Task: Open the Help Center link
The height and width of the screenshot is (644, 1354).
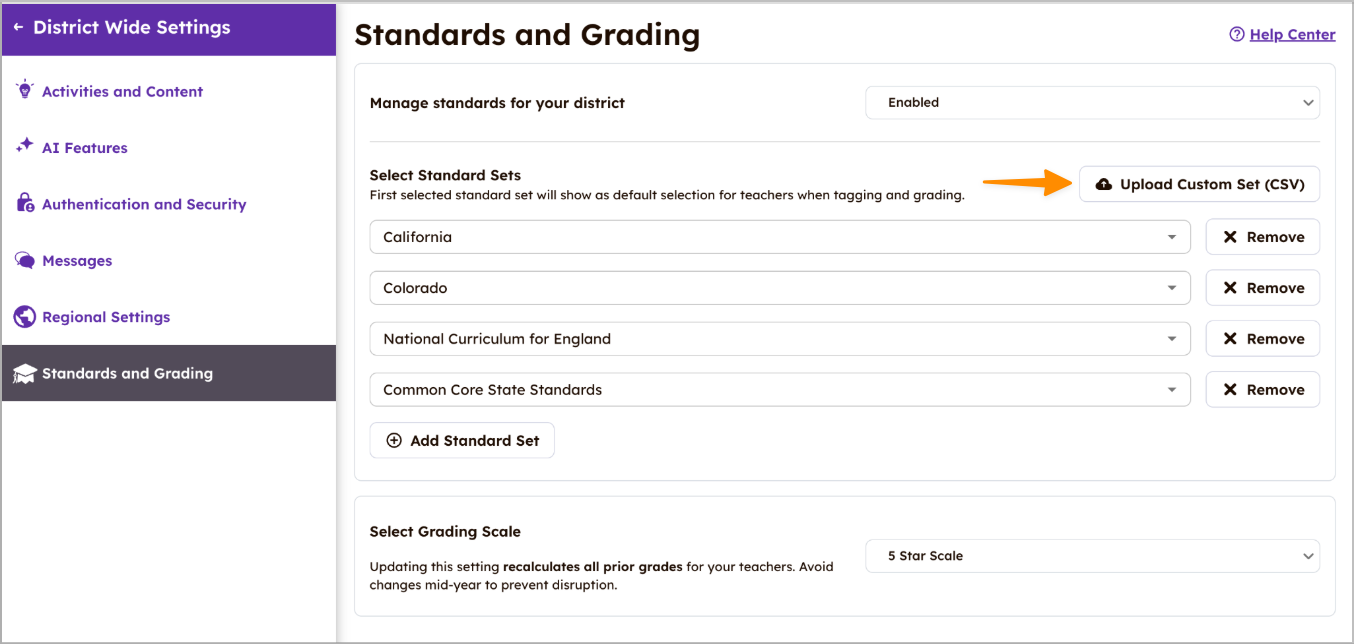Action: (x=1292, y=35)
